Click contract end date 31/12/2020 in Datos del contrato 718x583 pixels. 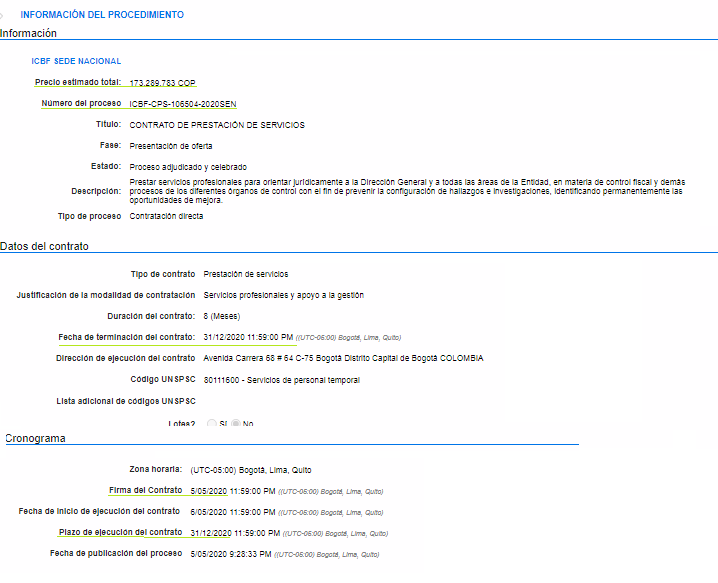tap(248, 338)
